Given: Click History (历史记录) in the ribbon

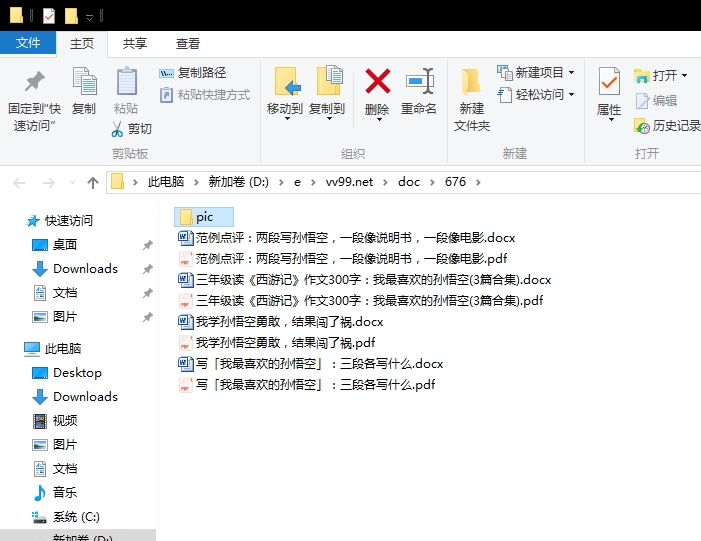Looking at the screenshot, I should coord(667,126).
